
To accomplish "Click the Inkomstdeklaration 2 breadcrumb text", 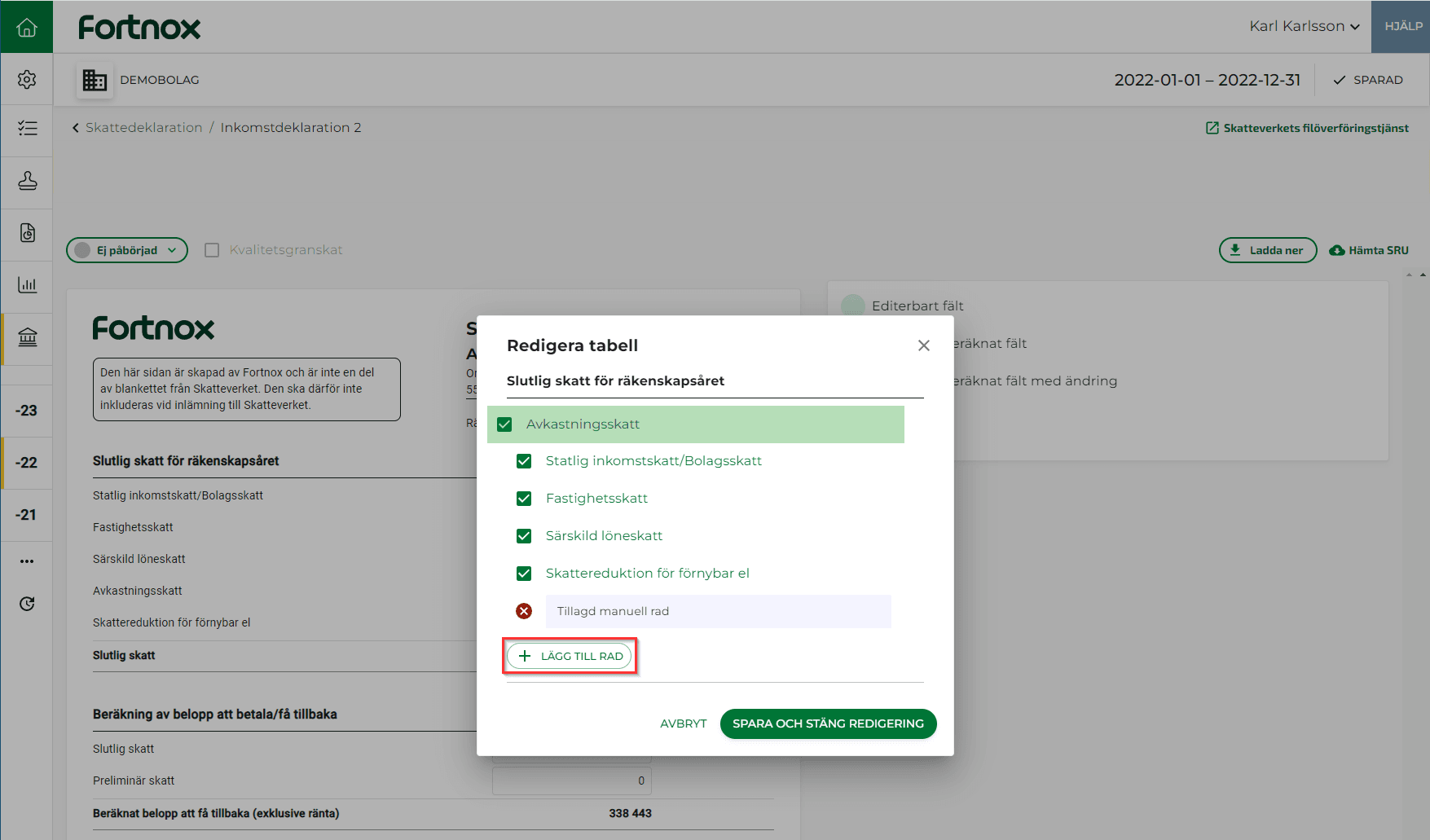I will 291,127.
